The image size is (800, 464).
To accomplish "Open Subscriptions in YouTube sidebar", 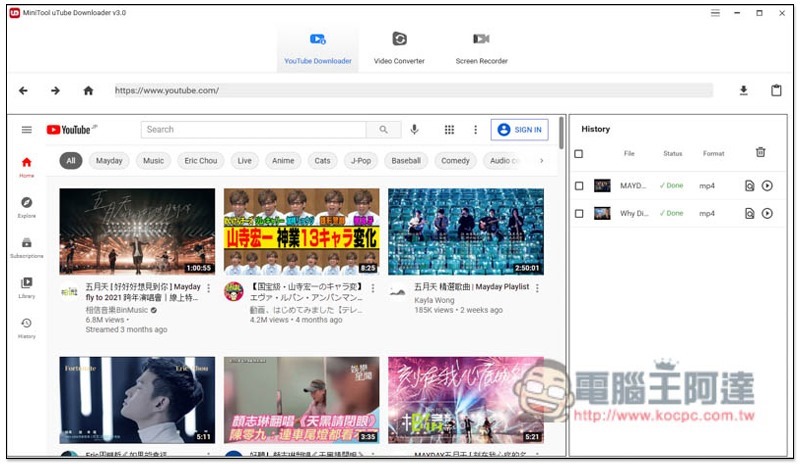I will tap(27, 248).
